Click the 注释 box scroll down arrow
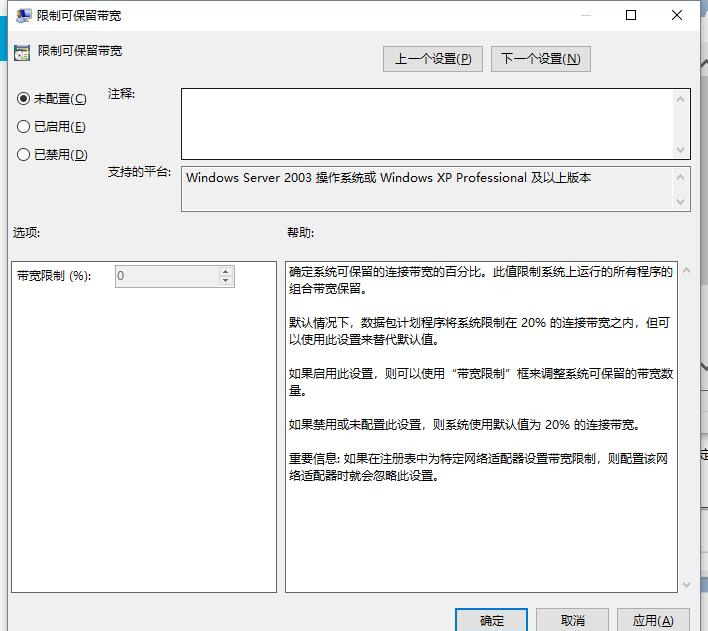This screenshot has height=631, width=708. pos(682,149)
